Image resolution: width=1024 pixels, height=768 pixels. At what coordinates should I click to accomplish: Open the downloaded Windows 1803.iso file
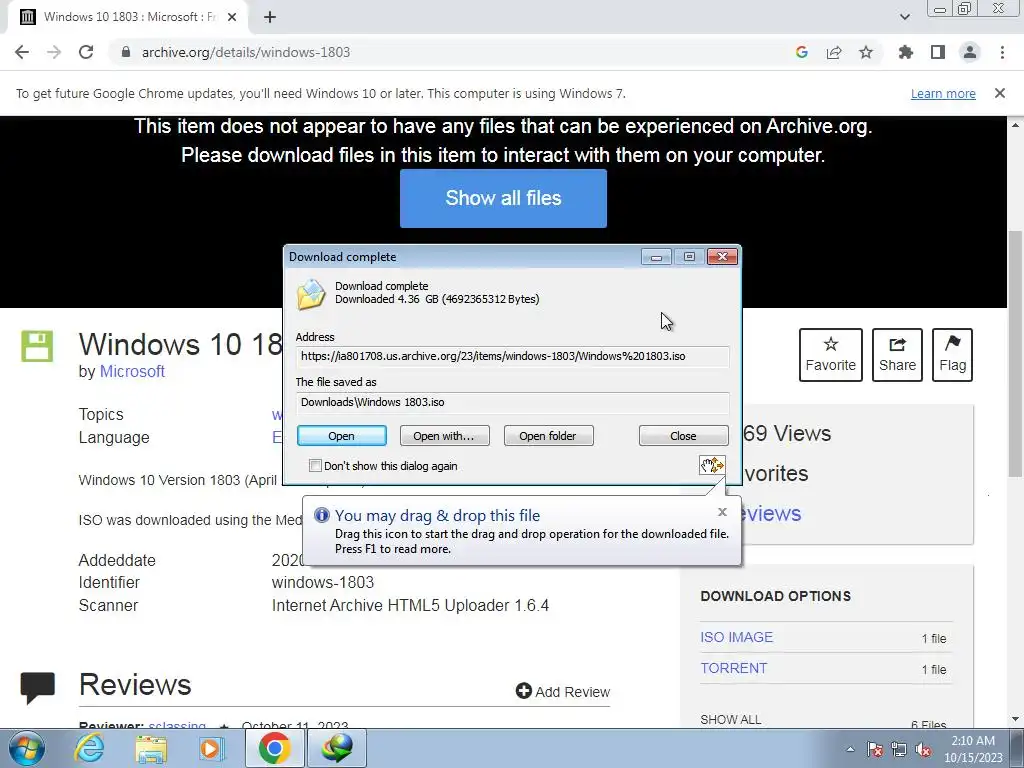tap(342, 436)
